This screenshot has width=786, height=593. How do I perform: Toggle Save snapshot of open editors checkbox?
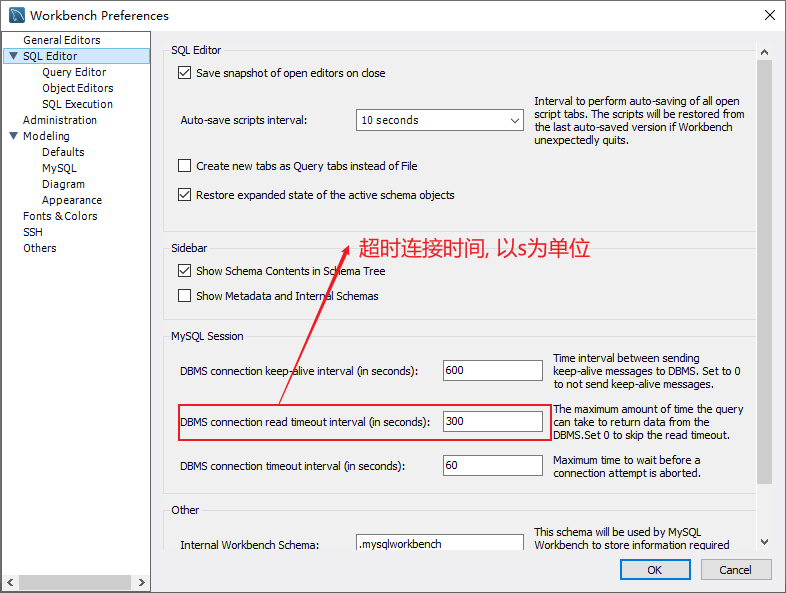tap(184, 73)
